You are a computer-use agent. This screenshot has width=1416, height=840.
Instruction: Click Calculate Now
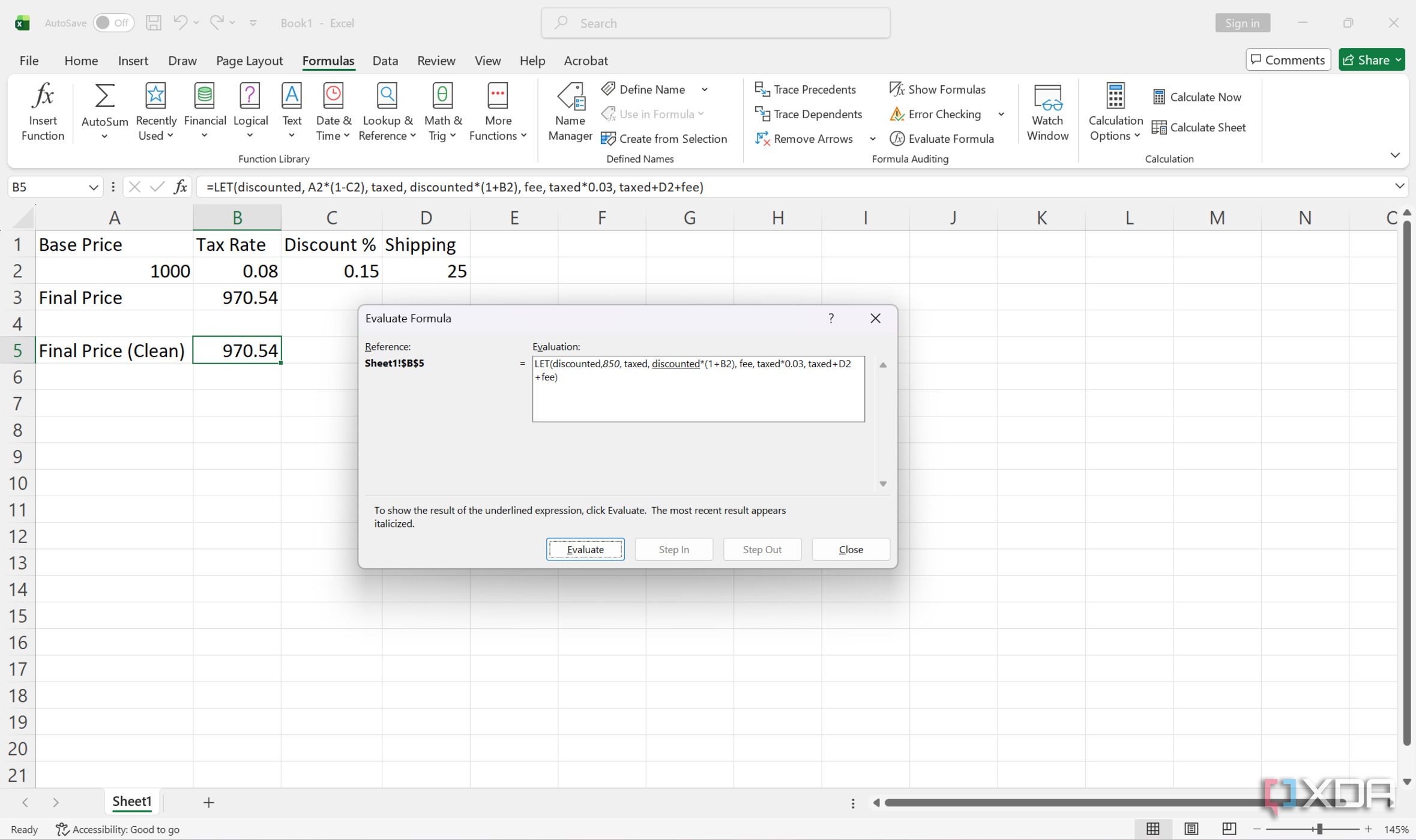[x=1197, y=97]
